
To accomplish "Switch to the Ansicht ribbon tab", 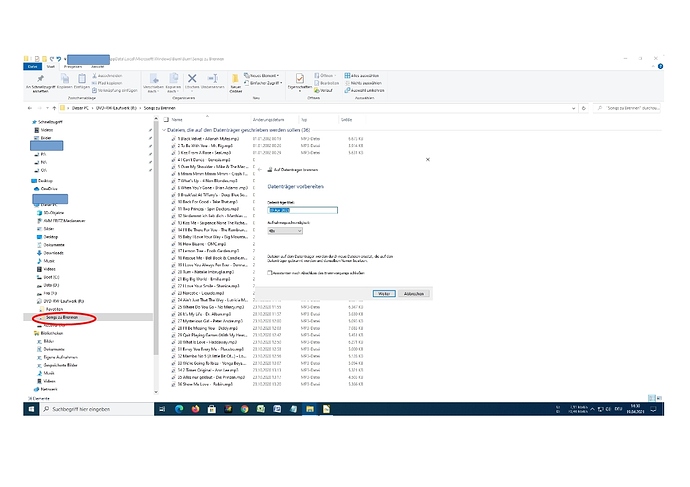I will tap(98, 66).
